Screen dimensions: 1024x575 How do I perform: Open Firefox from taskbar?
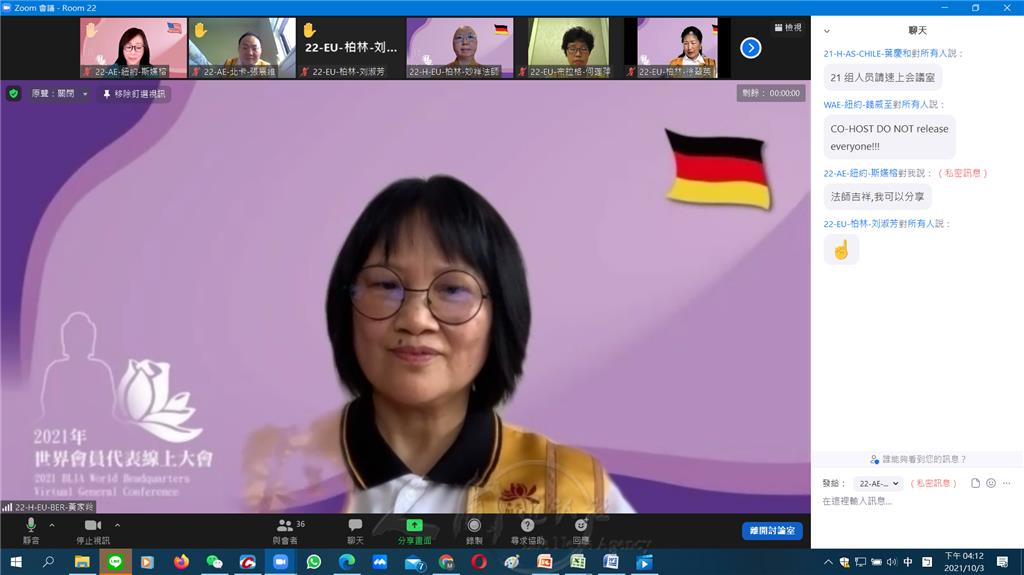click(181, 562)
